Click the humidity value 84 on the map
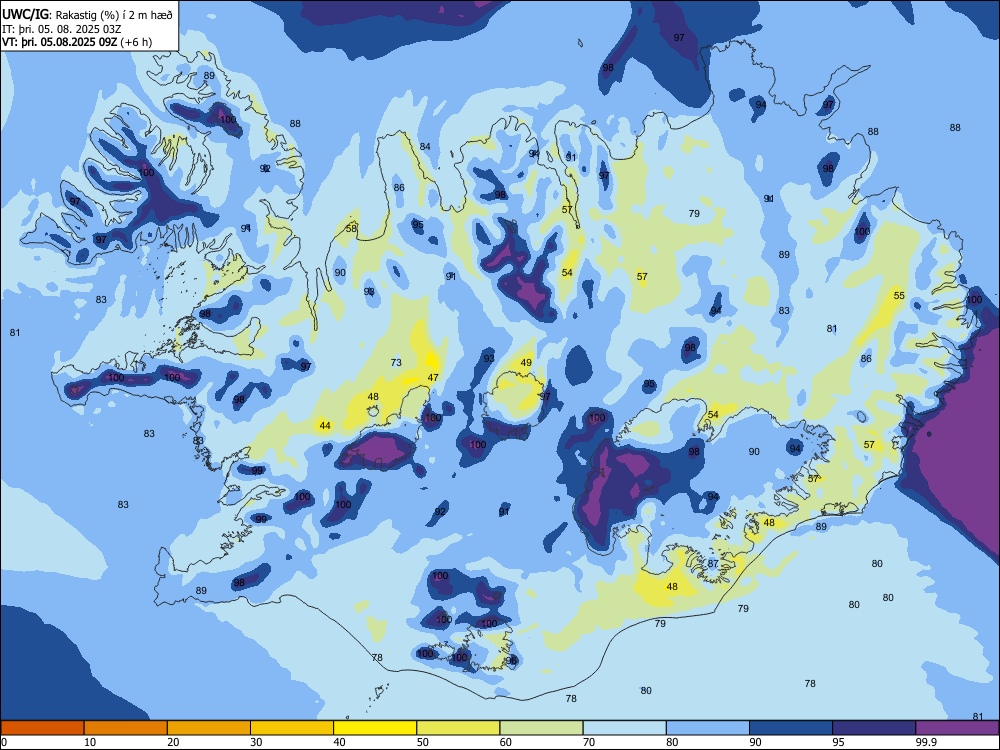1000x750 pixels. [425, 147]
